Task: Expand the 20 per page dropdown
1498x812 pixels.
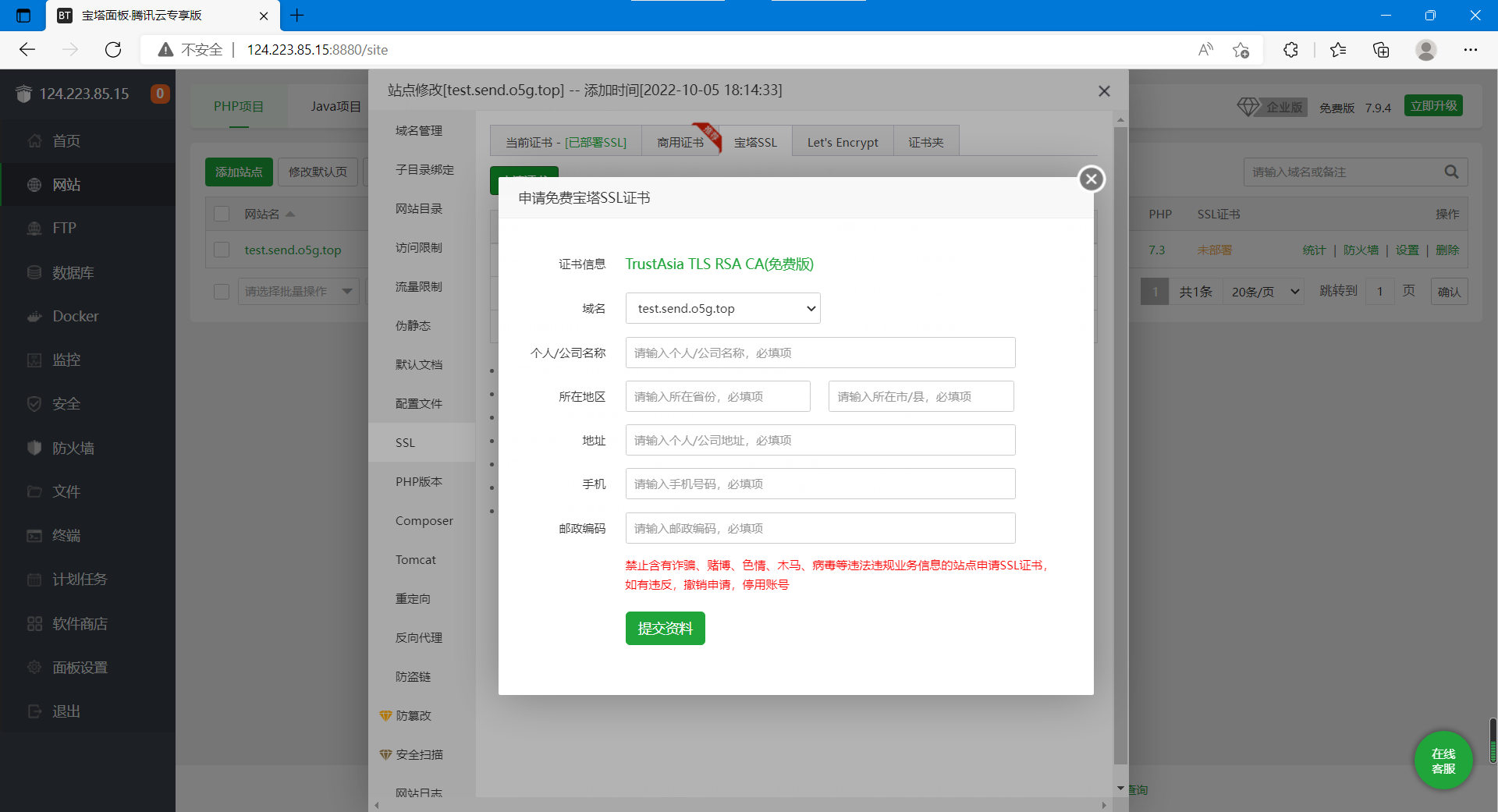Action: (1264, 292)
